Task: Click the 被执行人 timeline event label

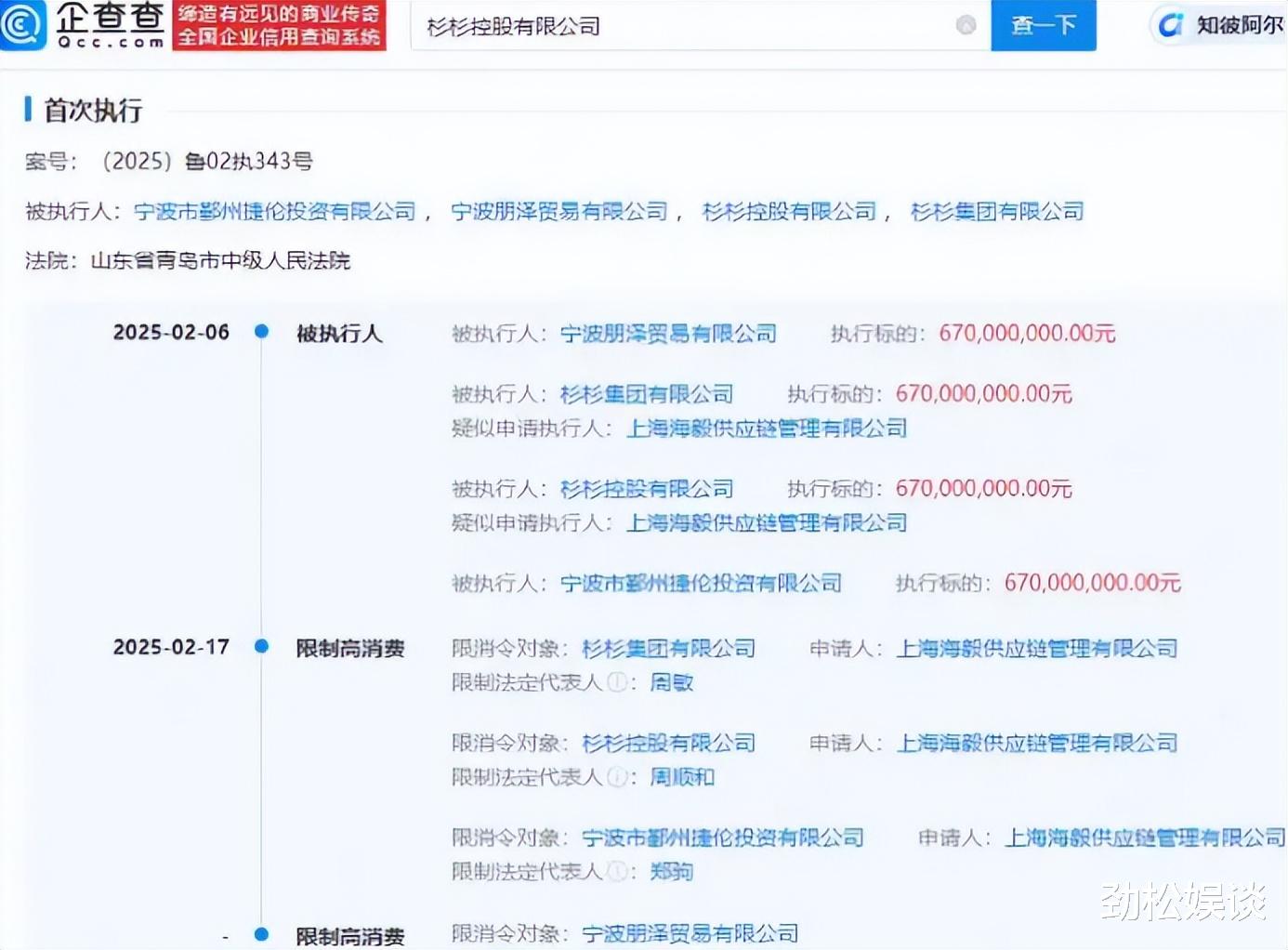Action: (x=339, y=334)
